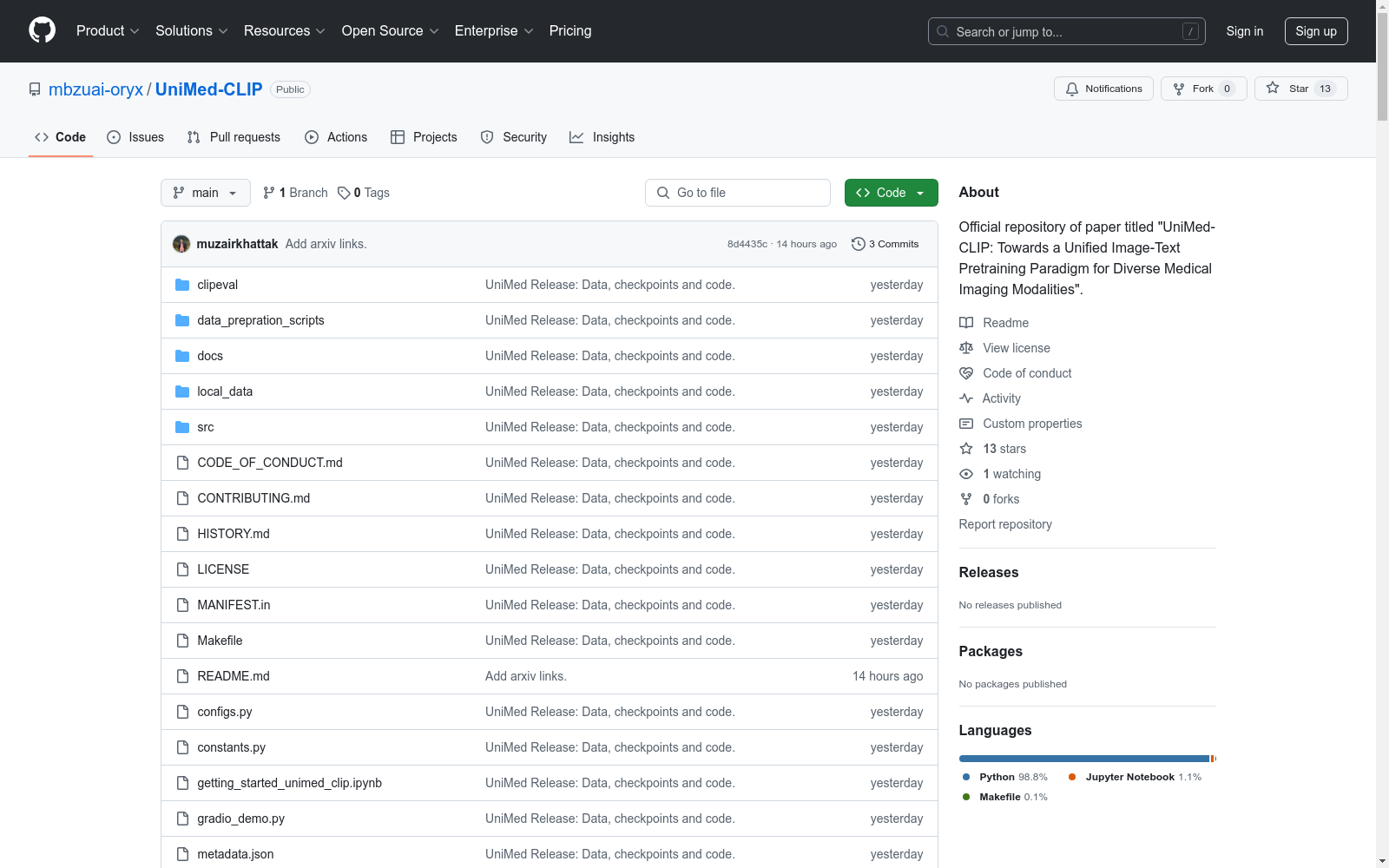The width and height of the screenshot is (1389, 868).
Task: Open the data_prepration_scripts folder
Action: pos(260,320)
